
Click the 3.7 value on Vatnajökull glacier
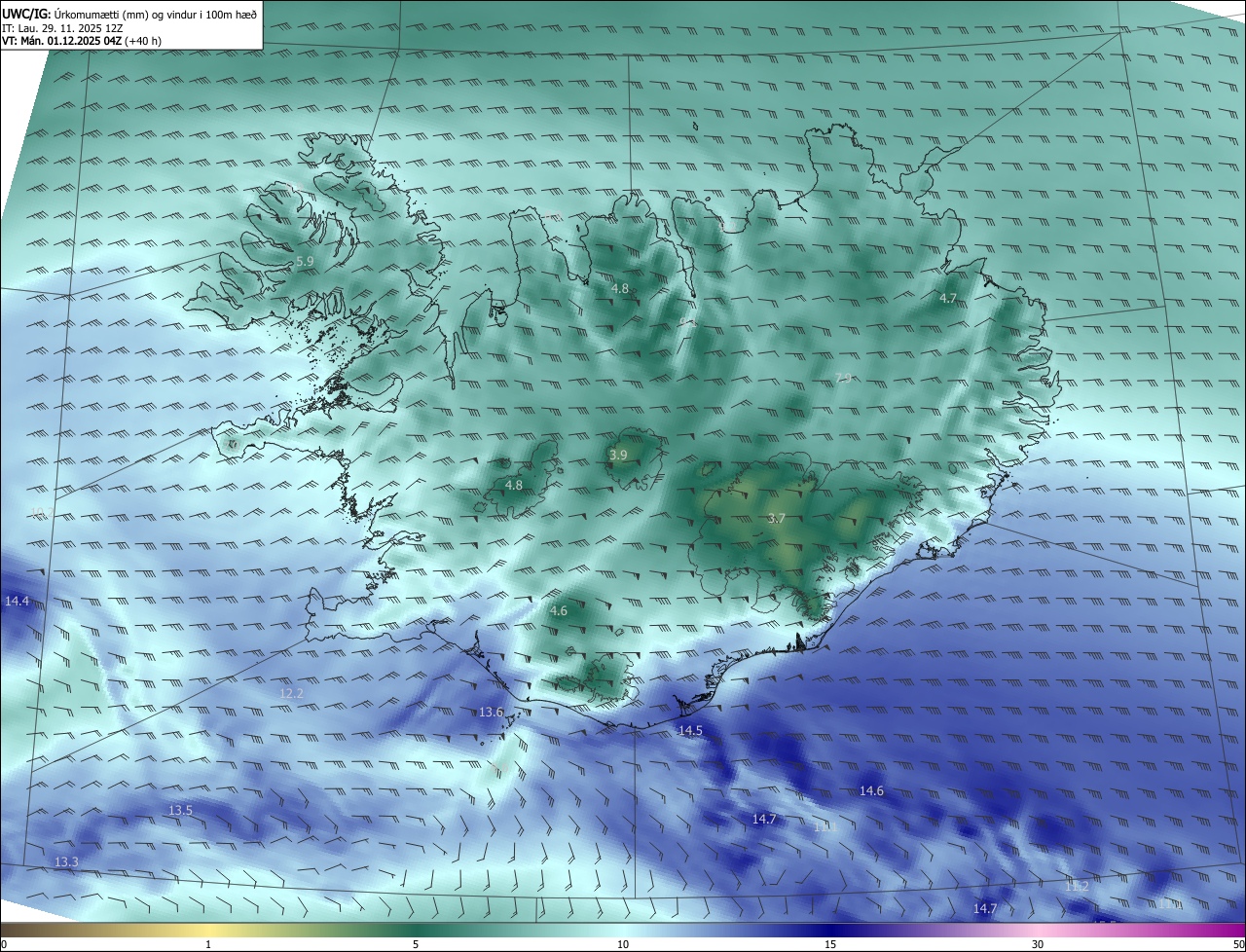[776, 519]
